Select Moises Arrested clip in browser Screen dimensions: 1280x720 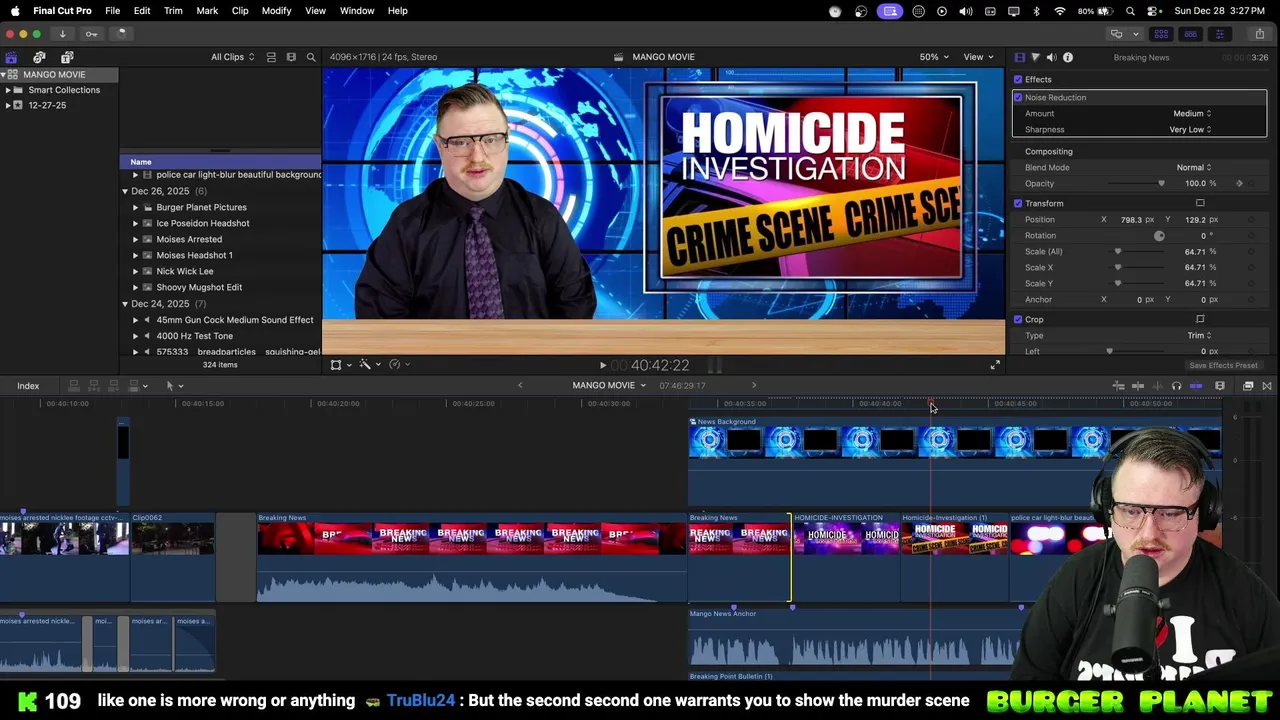pyautogui.click(x=189, y=239)
